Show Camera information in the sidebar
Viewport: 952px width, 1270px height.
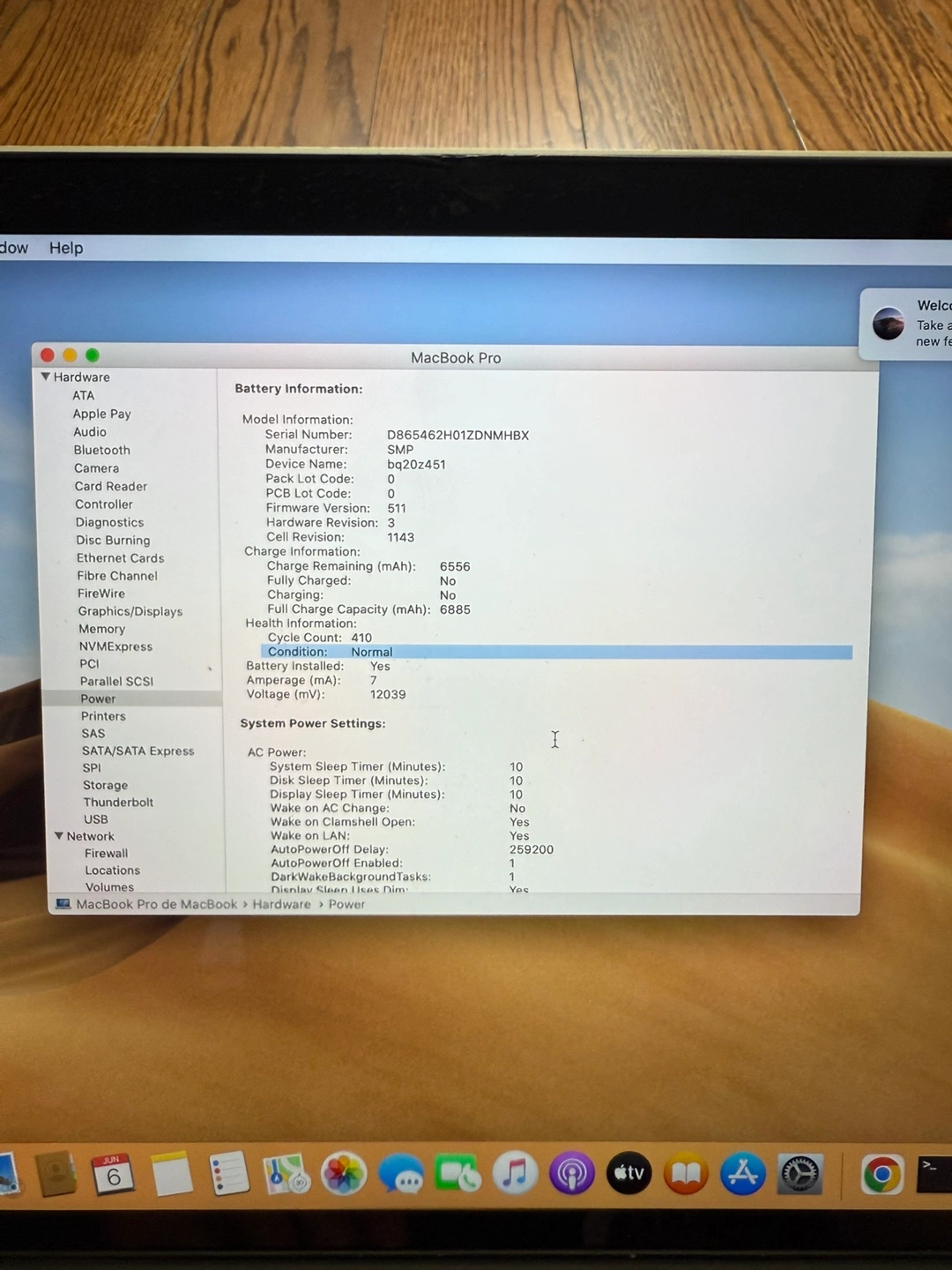pos(96,468)
